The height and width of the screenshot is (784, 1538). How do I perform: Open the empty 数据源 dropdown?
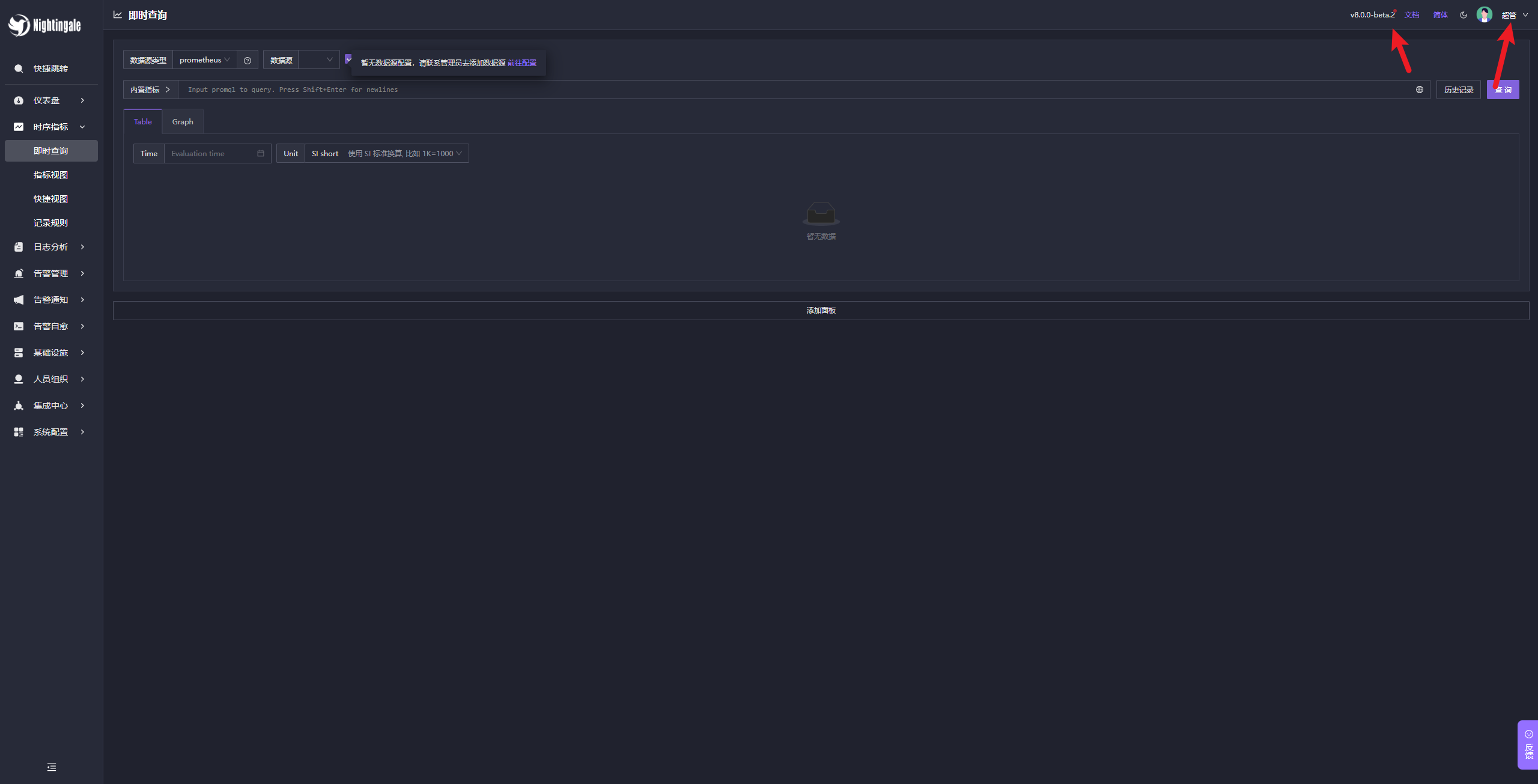click(318, 60)
